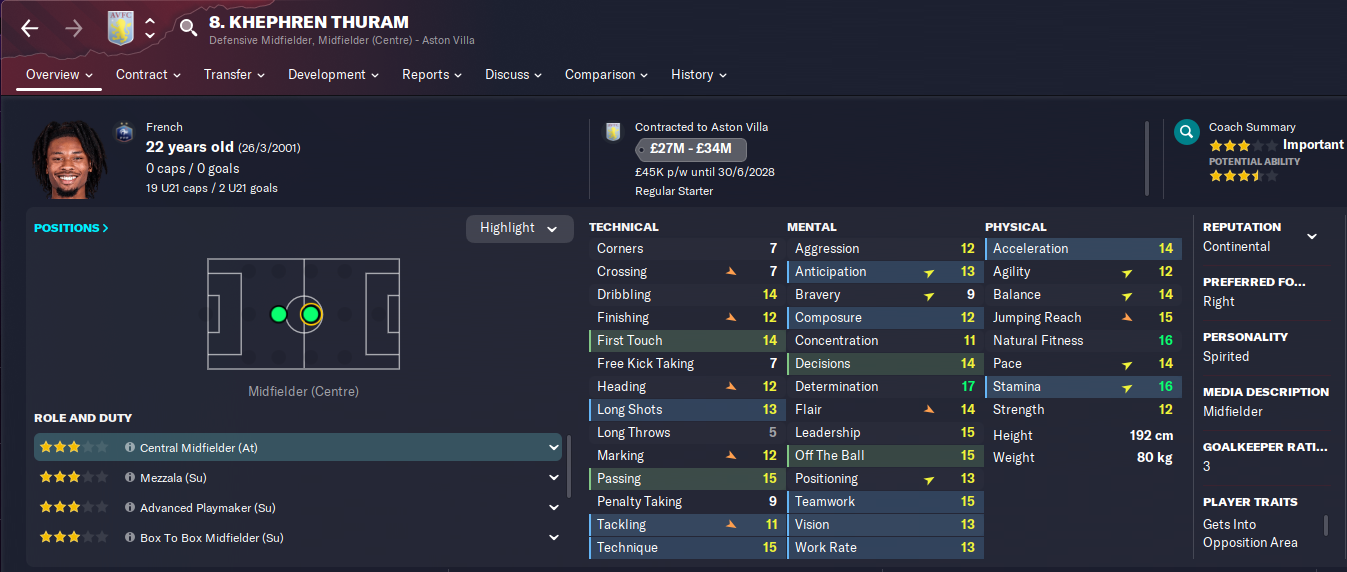The height and width of the screenshot is (572, 1347).
Task: Click the next/previous player stepper arrows
Action: 150,28
